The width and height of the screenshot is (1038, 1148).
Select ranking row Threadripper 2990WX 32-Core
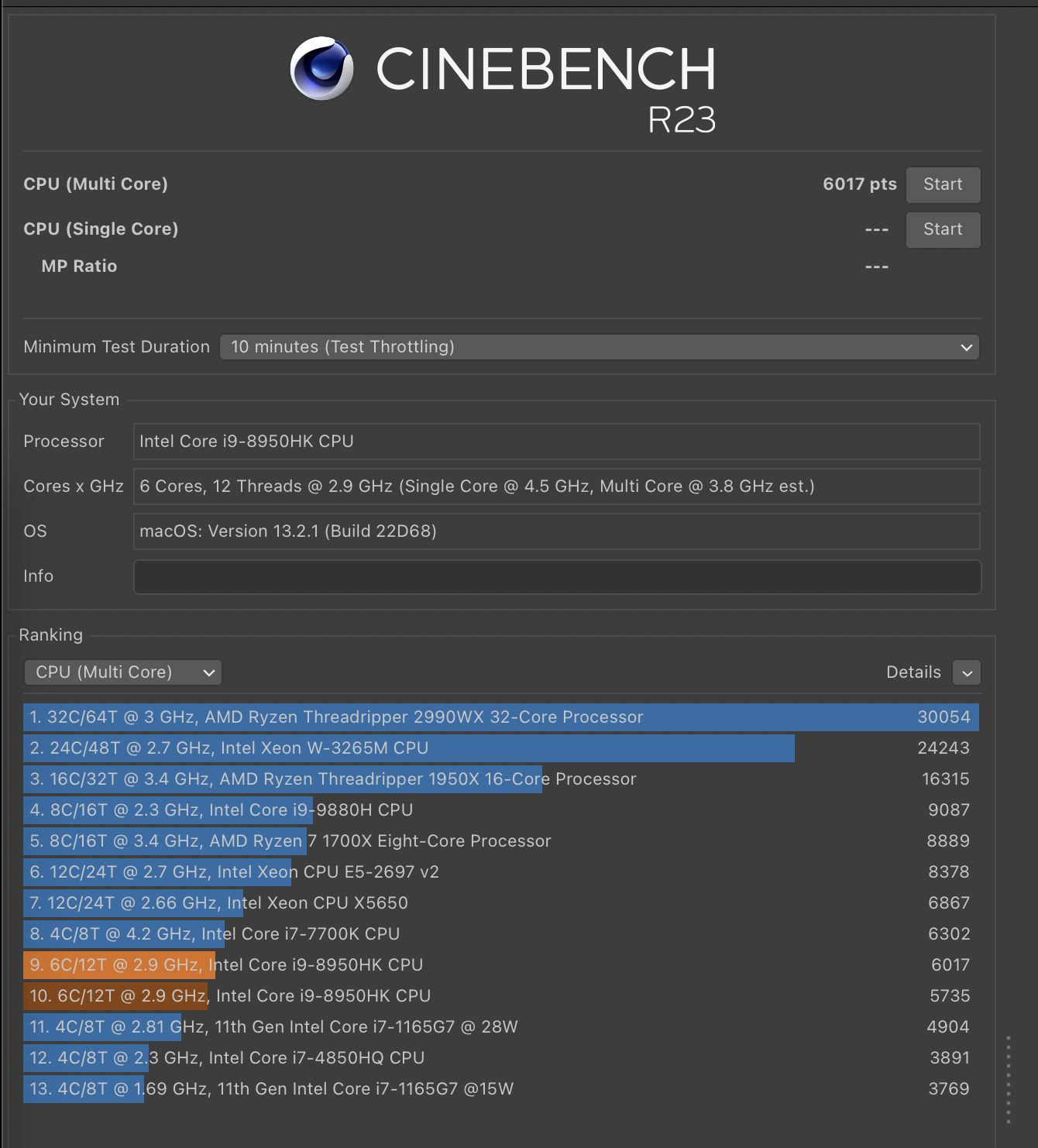coord(501,717)
